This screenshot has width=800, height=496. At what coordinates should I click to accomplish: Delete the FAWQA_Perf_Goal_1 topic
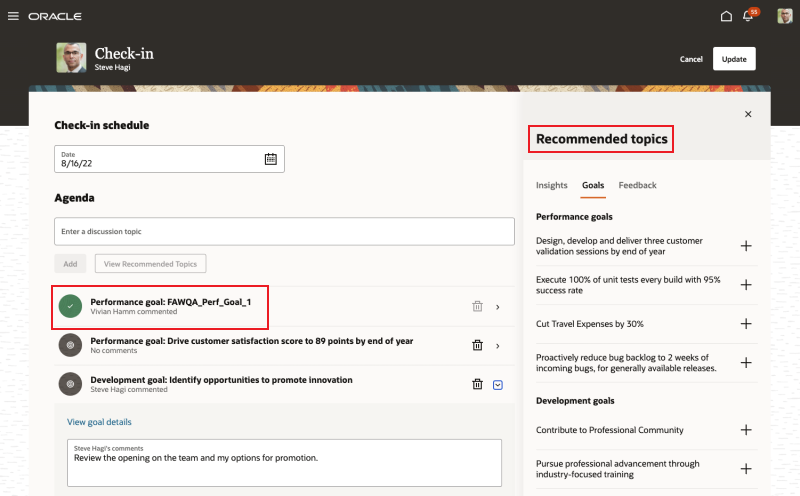click(477, 306)
